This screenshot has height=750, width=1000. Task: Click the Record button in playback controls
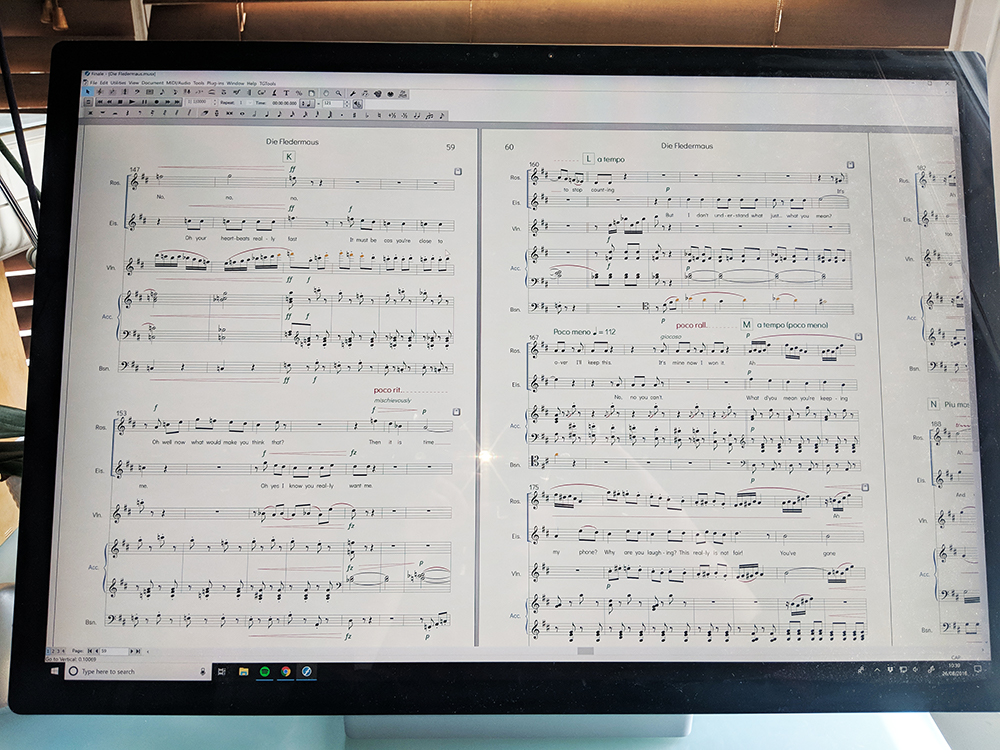point(156,102)
